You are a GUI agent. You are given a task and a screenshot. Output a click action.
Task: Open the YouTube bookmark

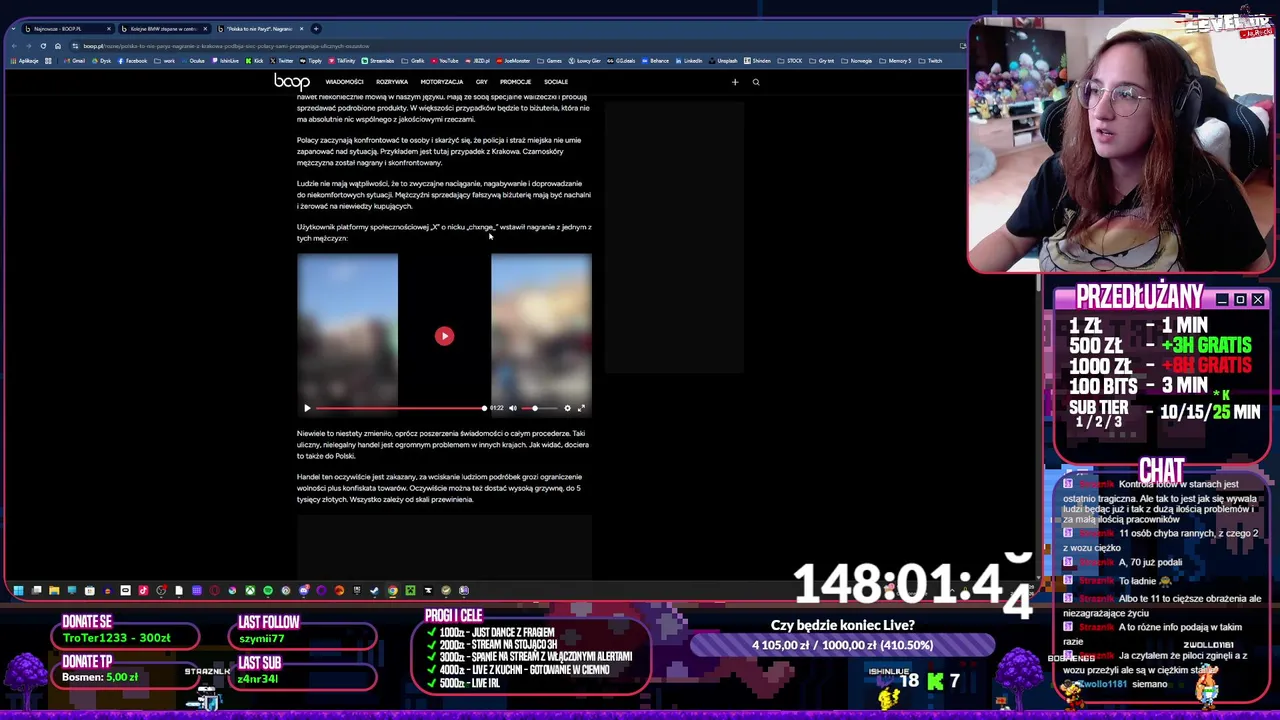click(445, 61)
